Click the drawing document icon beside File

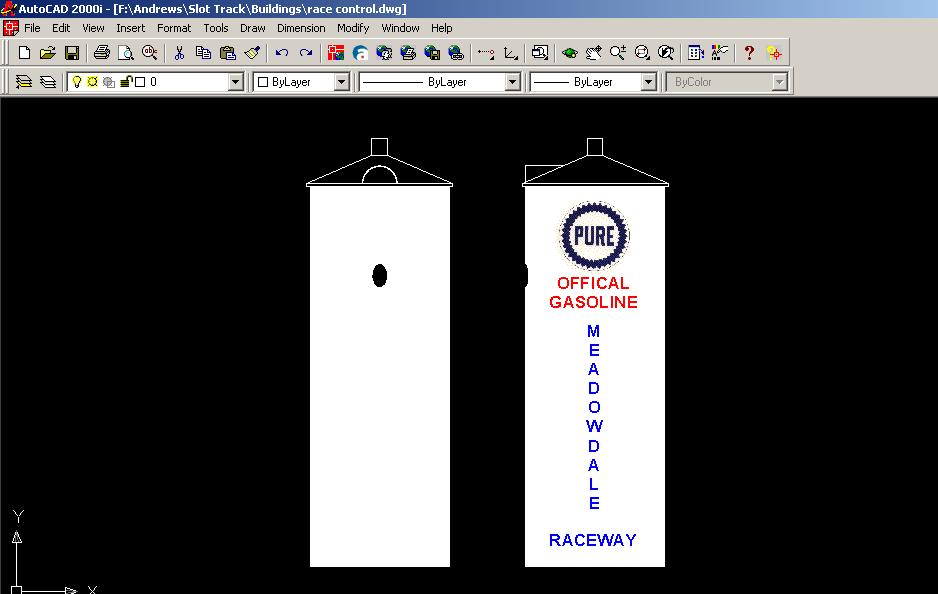pos(11,28)
